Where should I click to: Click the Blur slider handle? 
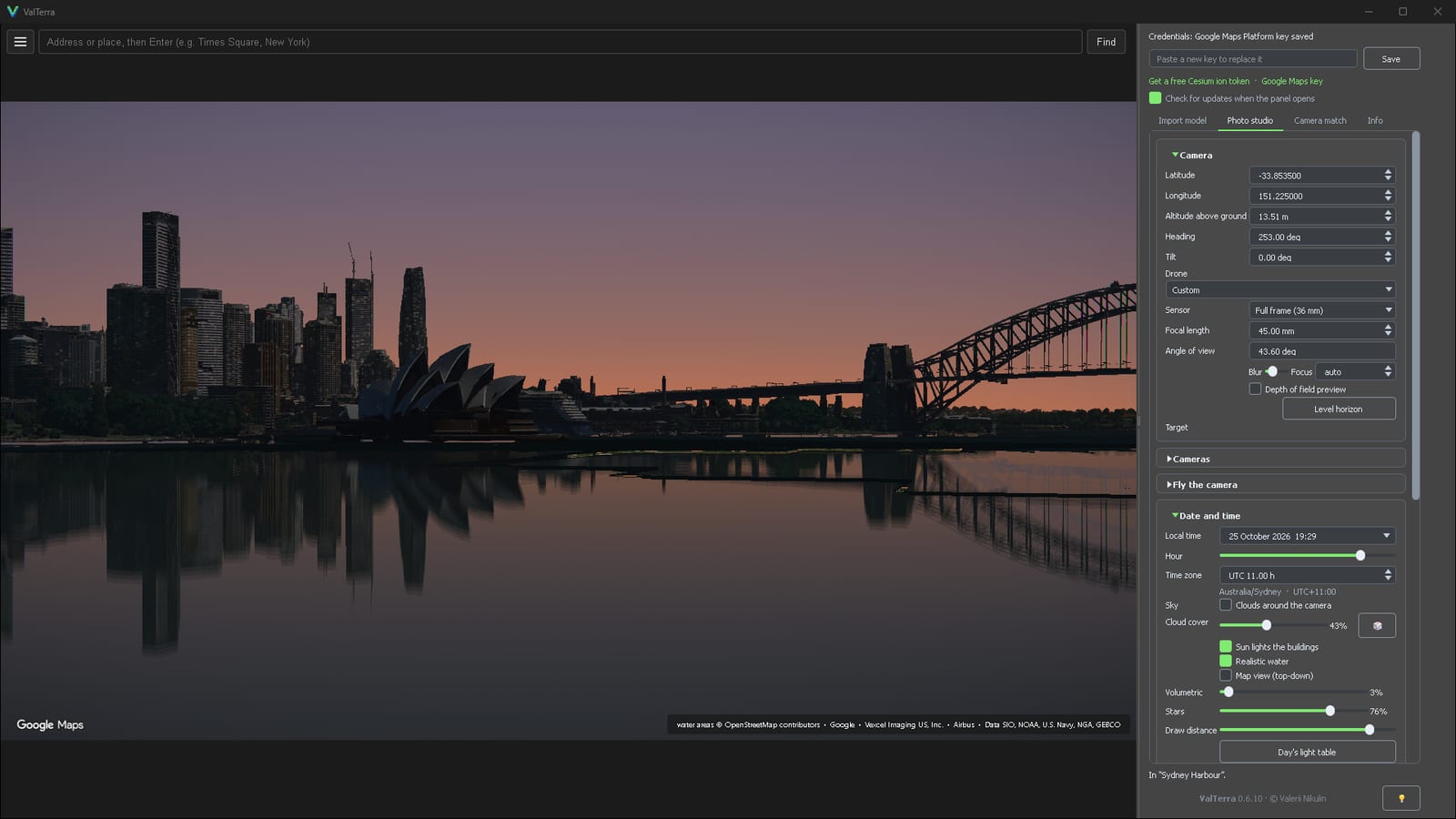[x=1273, y=371]
